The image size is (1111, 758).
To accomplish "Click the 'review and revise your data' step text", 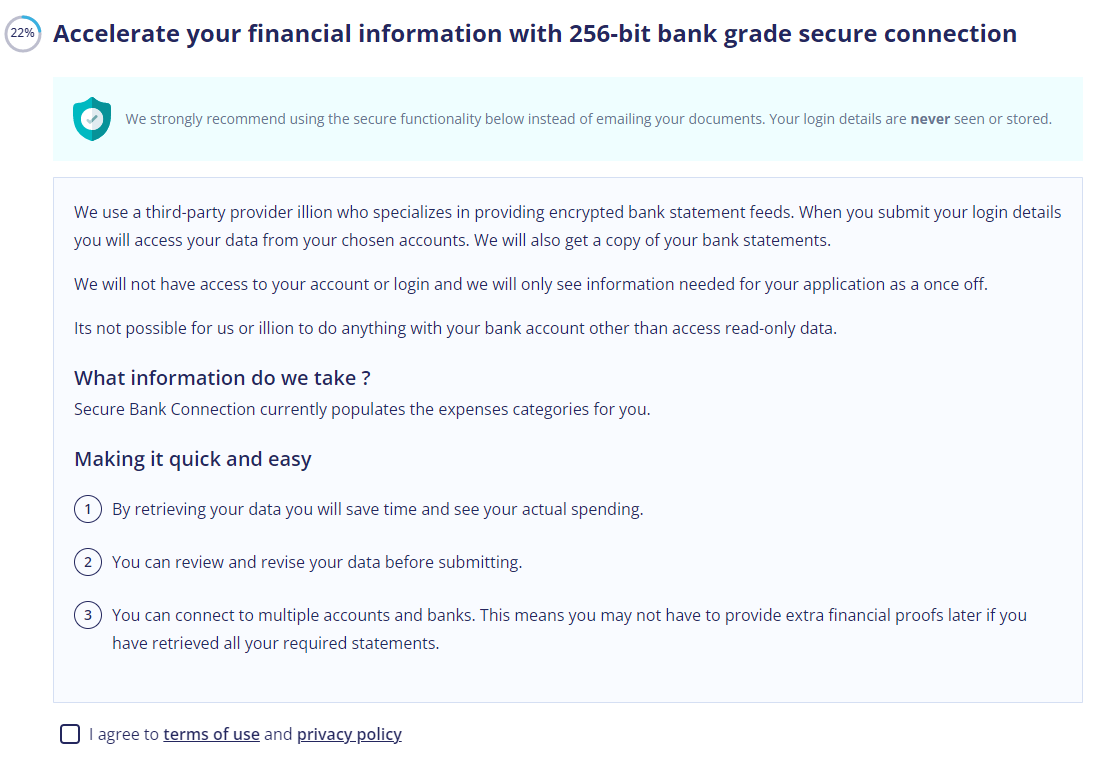I will click(317, 562).
